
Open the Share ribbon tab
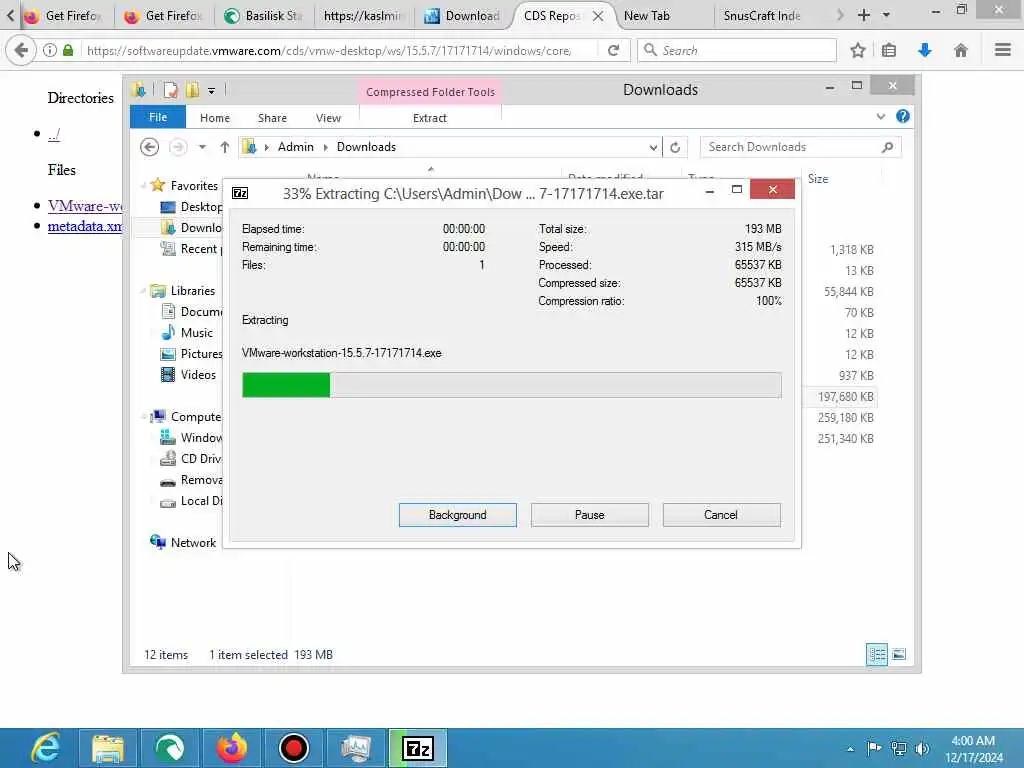pos(272,118)
